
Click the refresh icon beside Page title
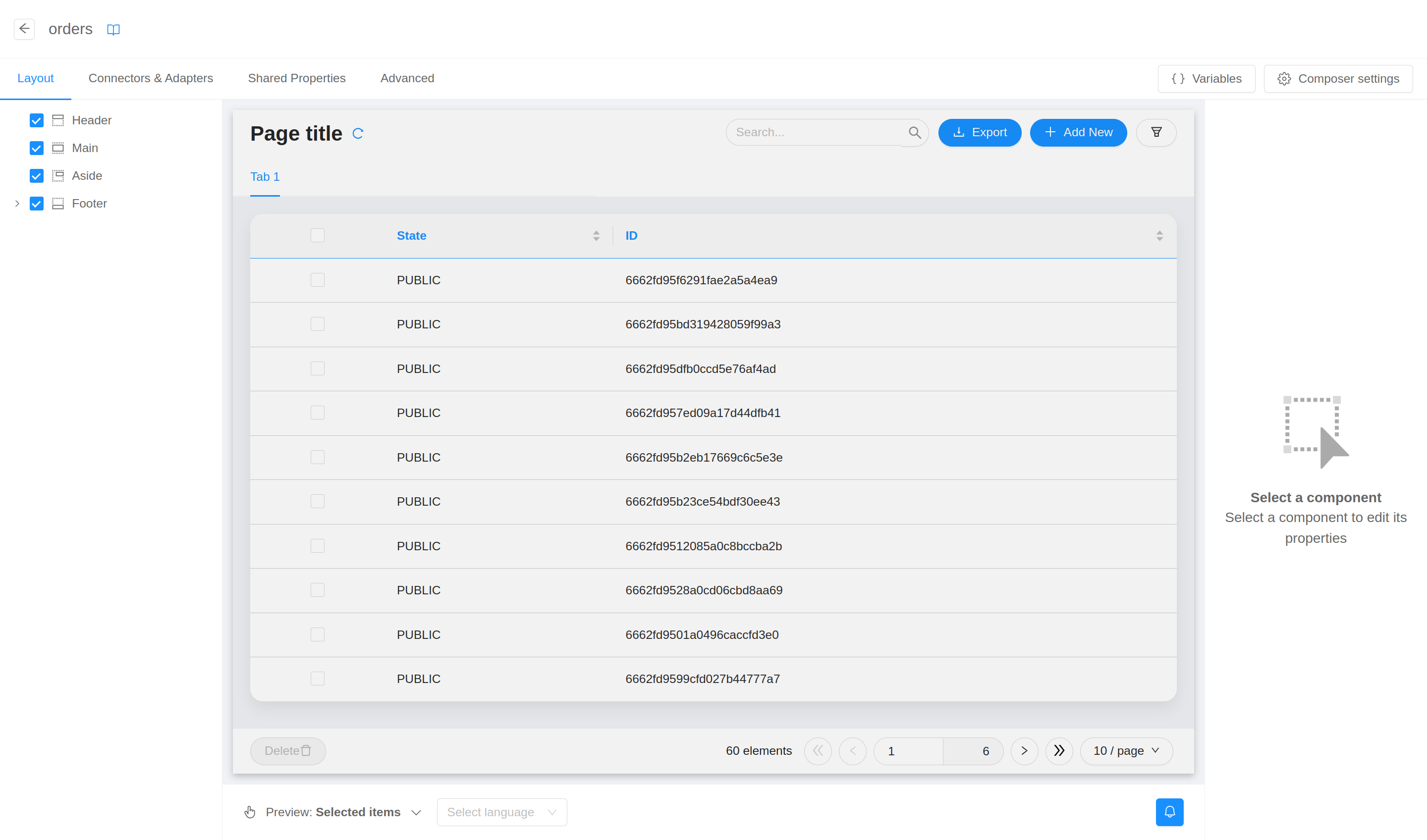click(357, 134)
